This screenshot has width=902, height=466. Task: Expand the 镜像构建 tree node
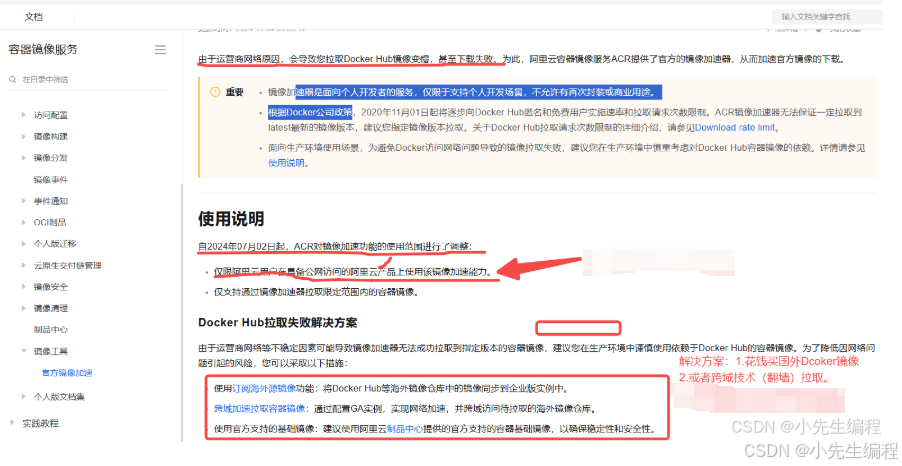click(x=24, y=136)
